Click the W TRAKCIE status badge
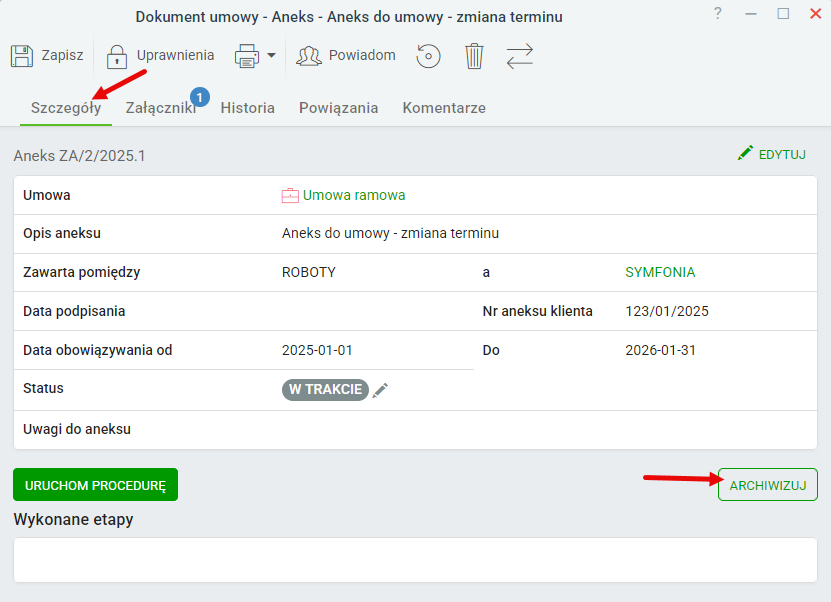 325,389
